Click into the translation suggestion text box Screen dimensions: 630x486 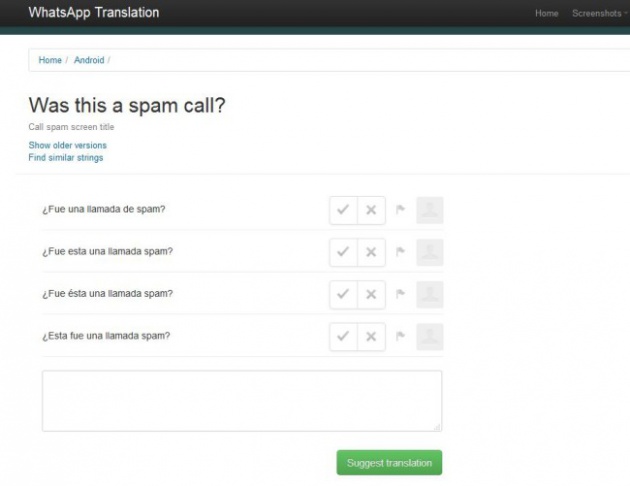click(x=241, y=401)
